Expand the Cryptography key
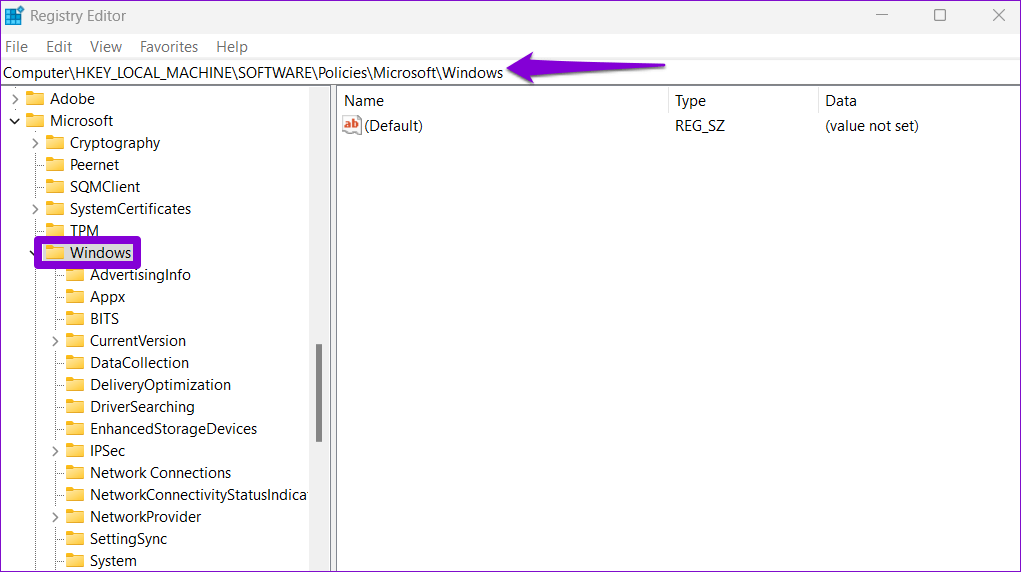This screenshot has width=1021, height=572. [x=35, y=143]
